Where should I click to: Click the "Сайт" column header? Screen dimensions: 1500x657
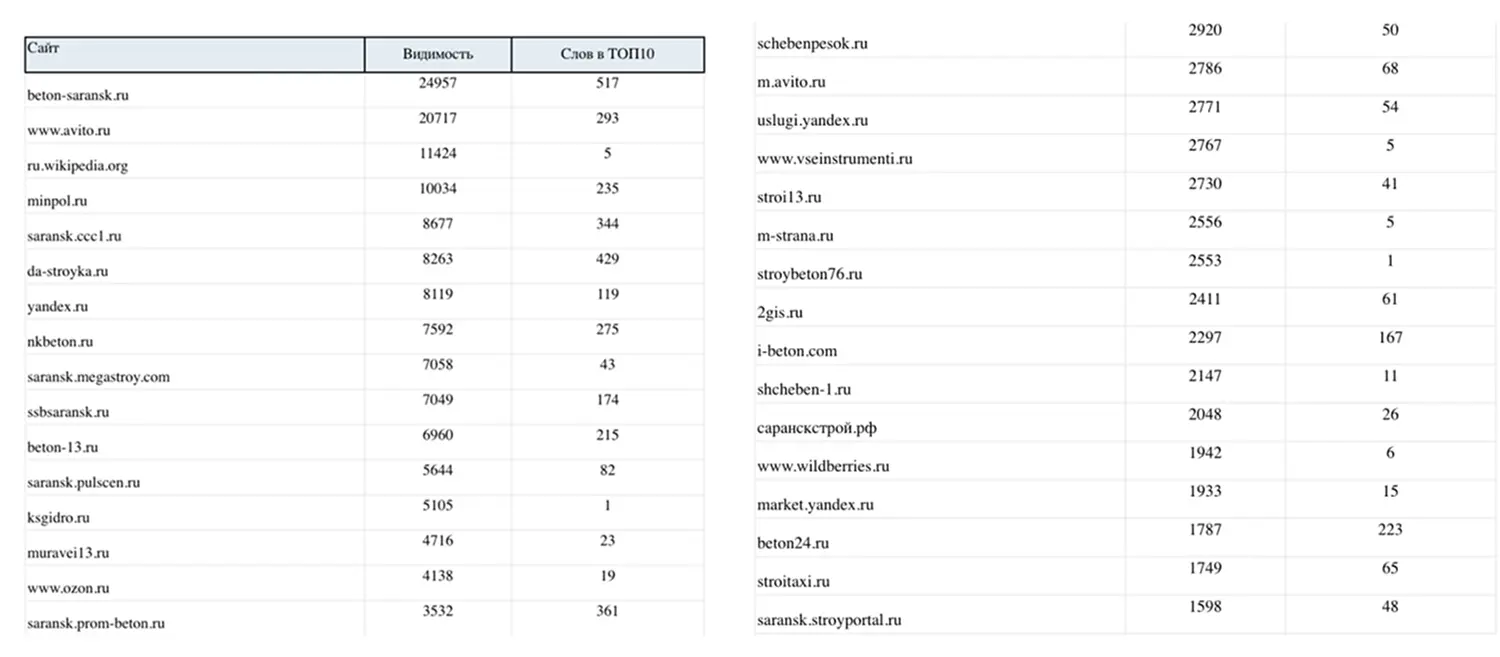point(42,48)
